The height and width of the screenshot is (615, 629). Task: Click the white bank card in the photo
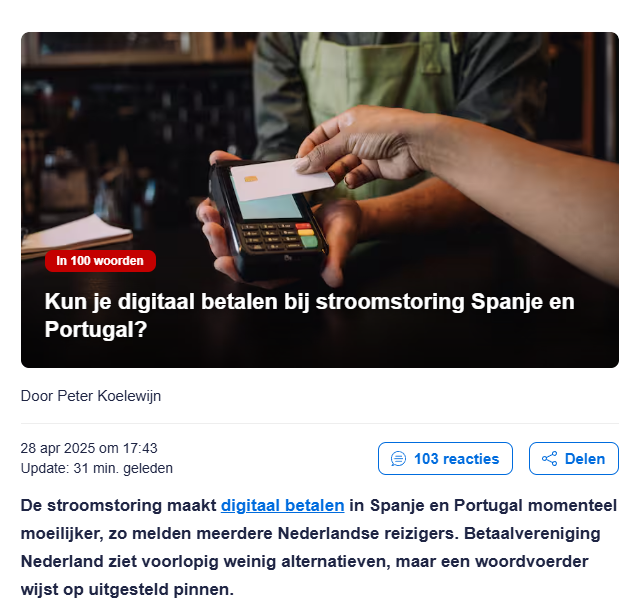(x=282, y=179)
